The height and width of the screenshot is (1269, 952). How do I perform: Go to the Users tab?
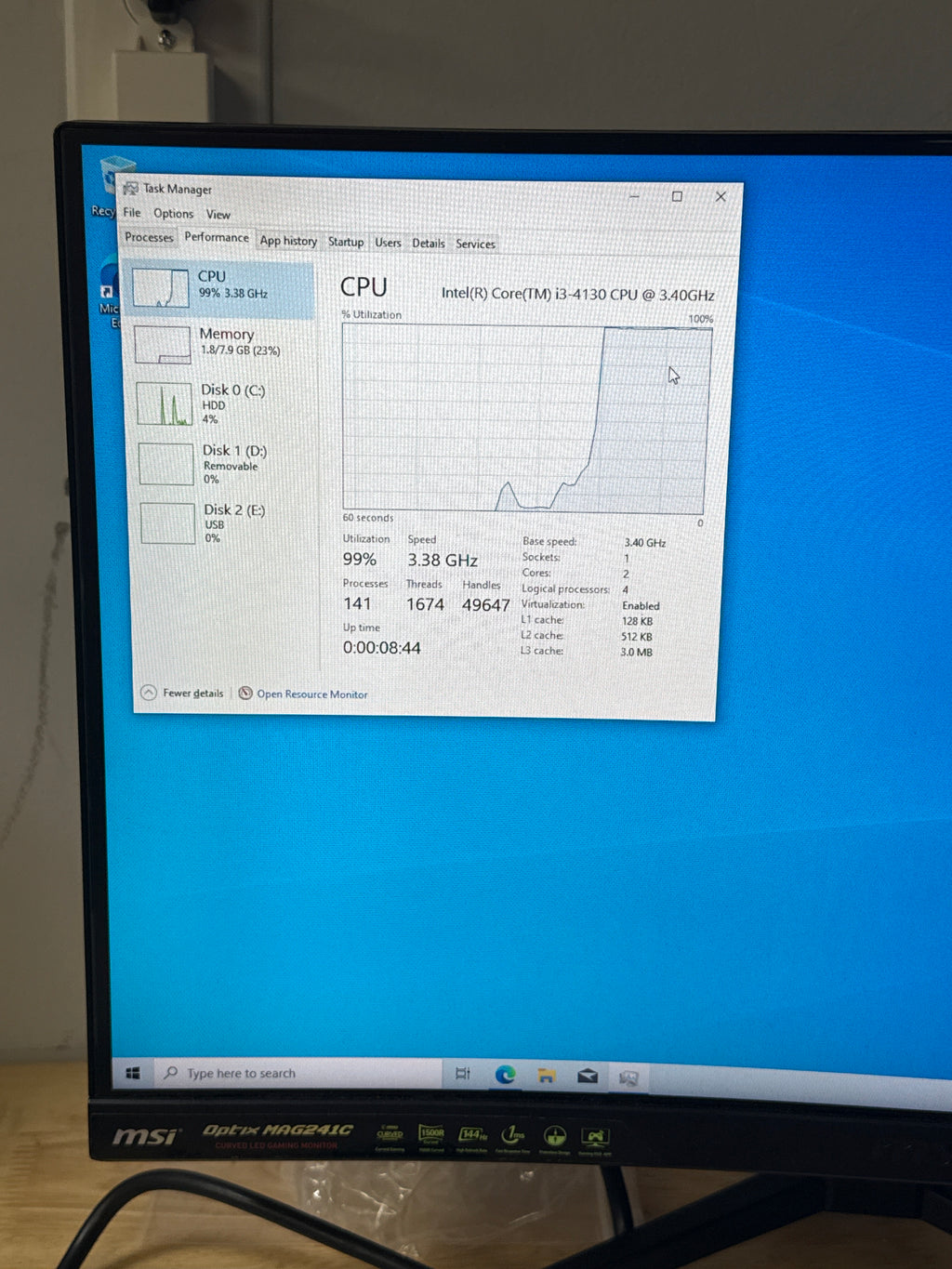pyautogui.click(x=389, y=243)
